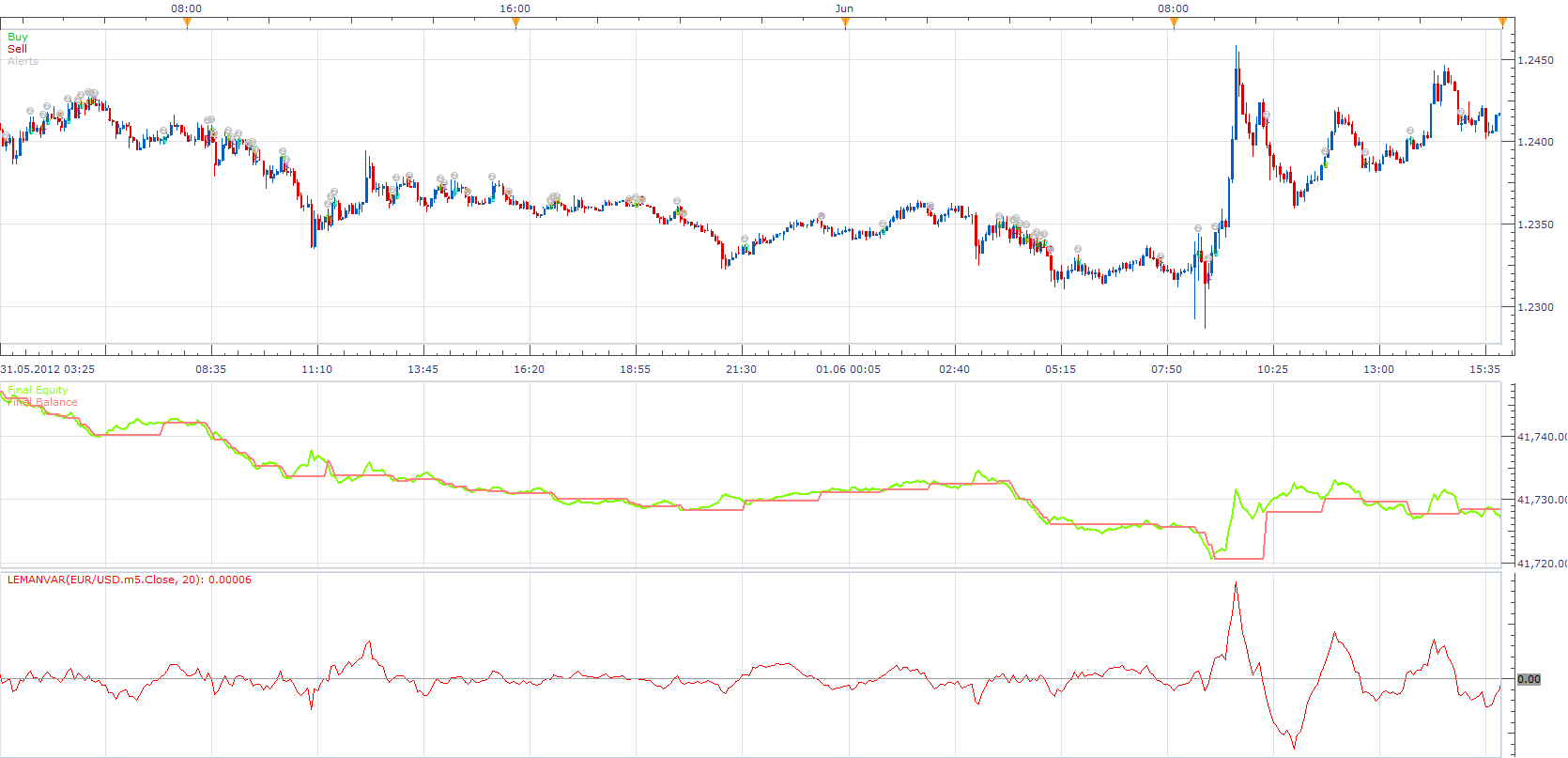Click the '31.05.2012 03:25' time axis label
This screenshot has width=1568, height=758.
pyautogui.click(x=48, y=369)
